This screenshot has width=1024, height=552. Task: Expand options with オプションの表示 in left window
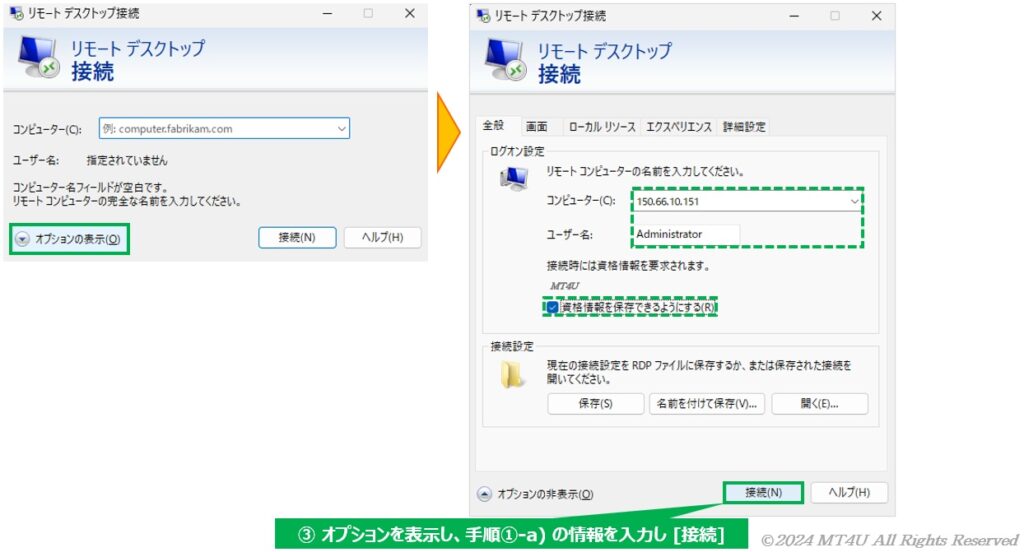[69, 239]
